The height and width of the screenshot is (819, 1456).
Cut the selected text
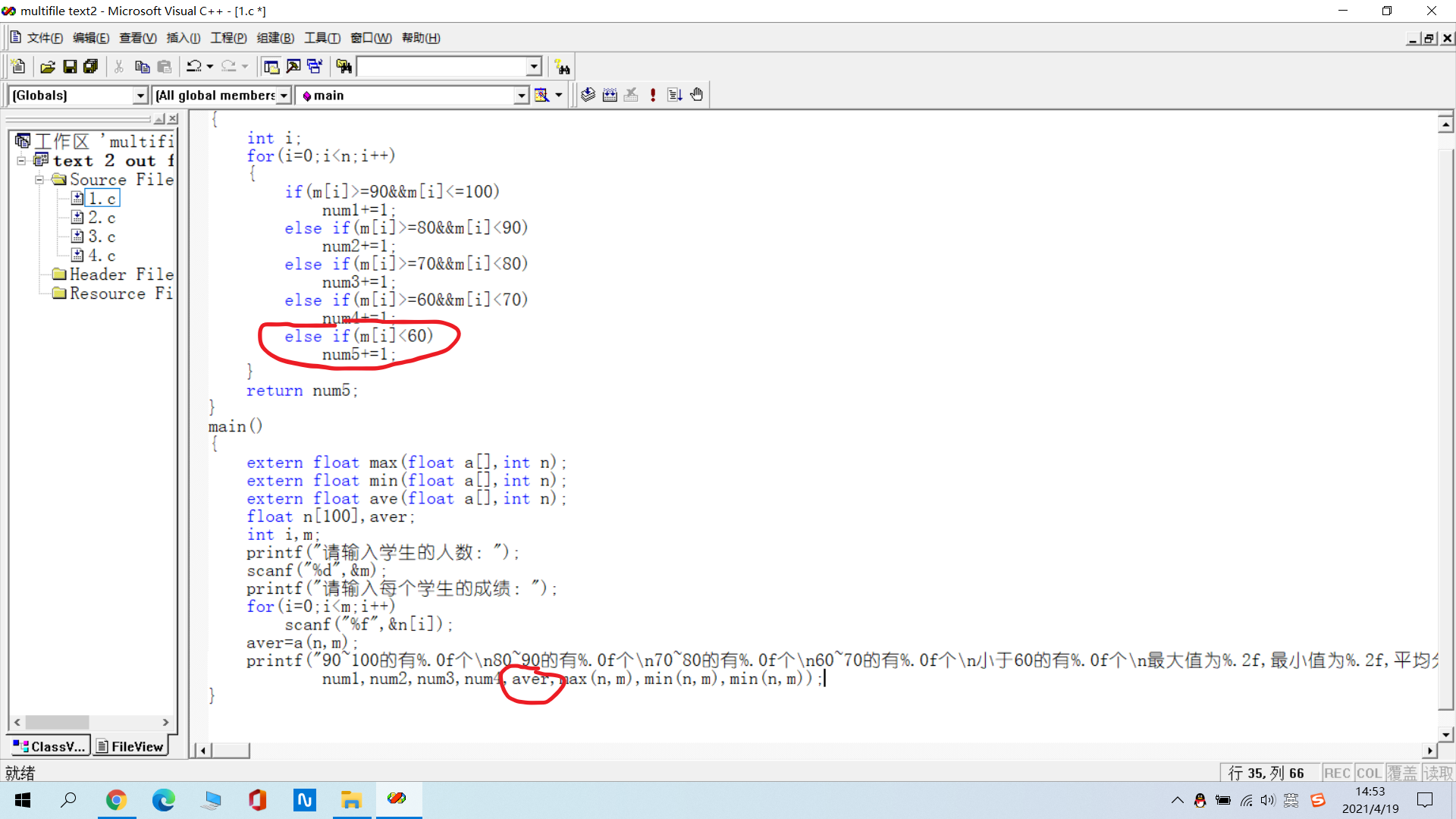coord(119,67)
